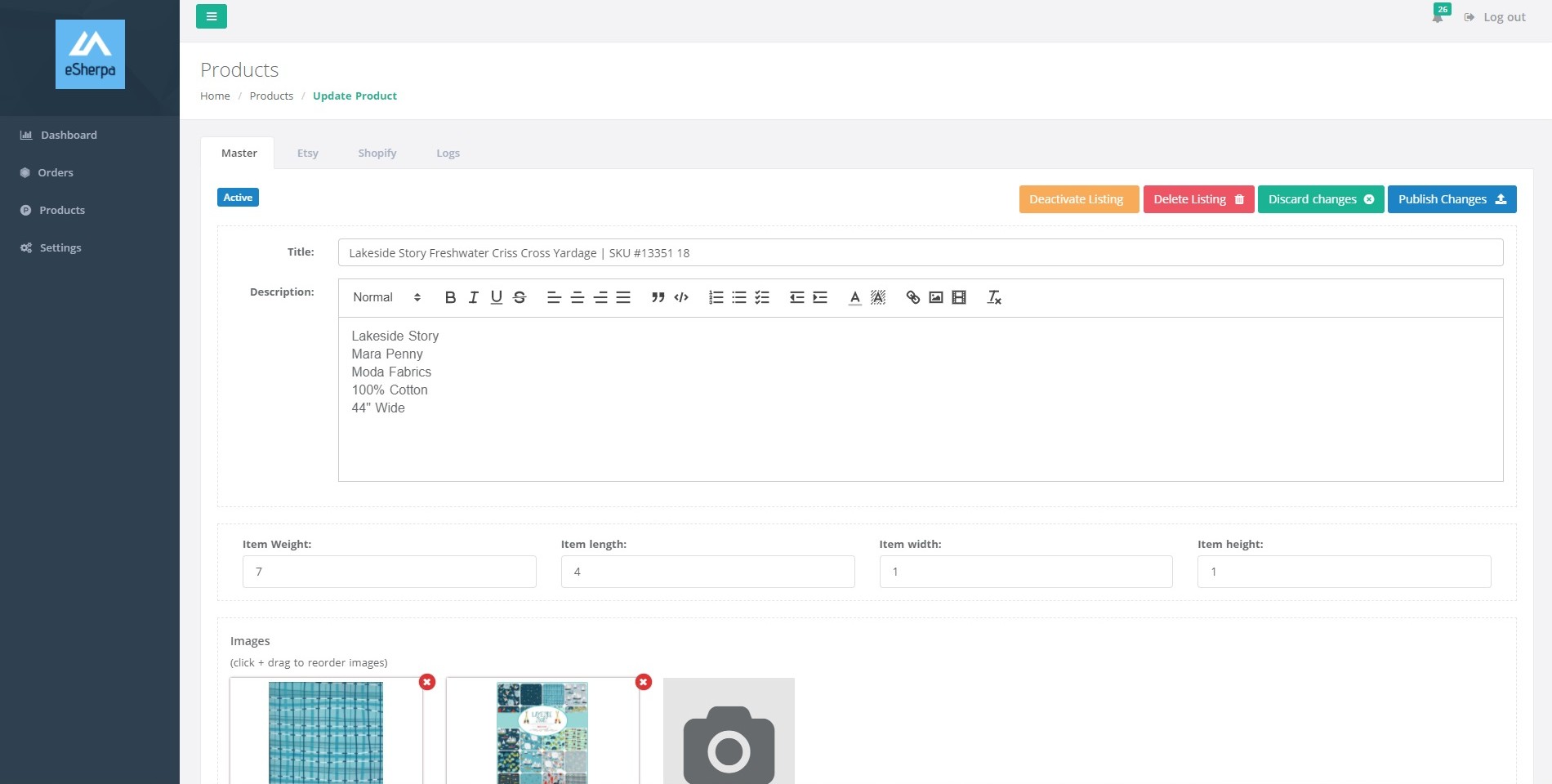Create a checklist in the editor
The height and width of the screenshot is (784, 1552).
coord(762,297)
